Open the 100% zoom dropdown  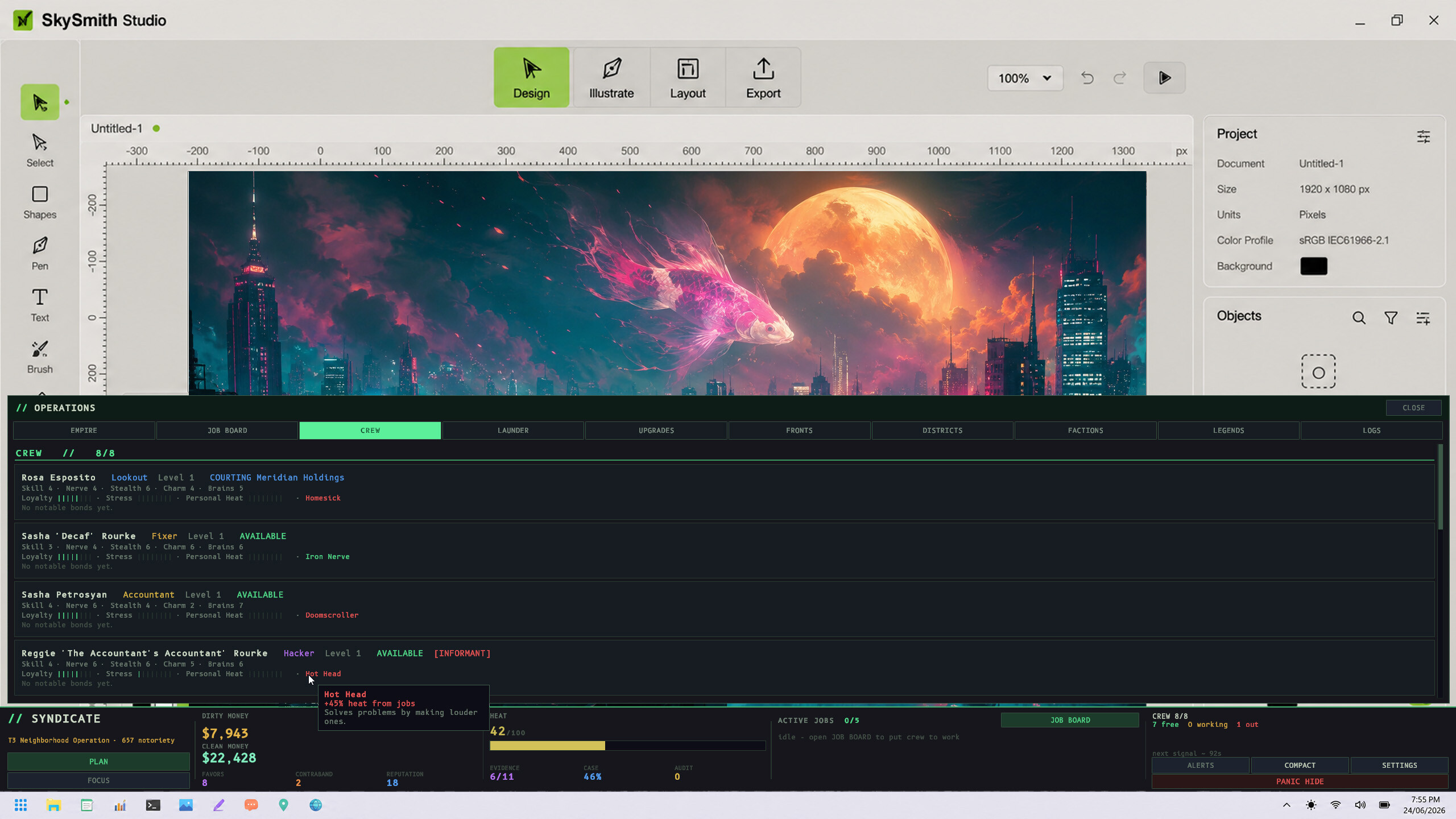click(x=1025, y=78)
